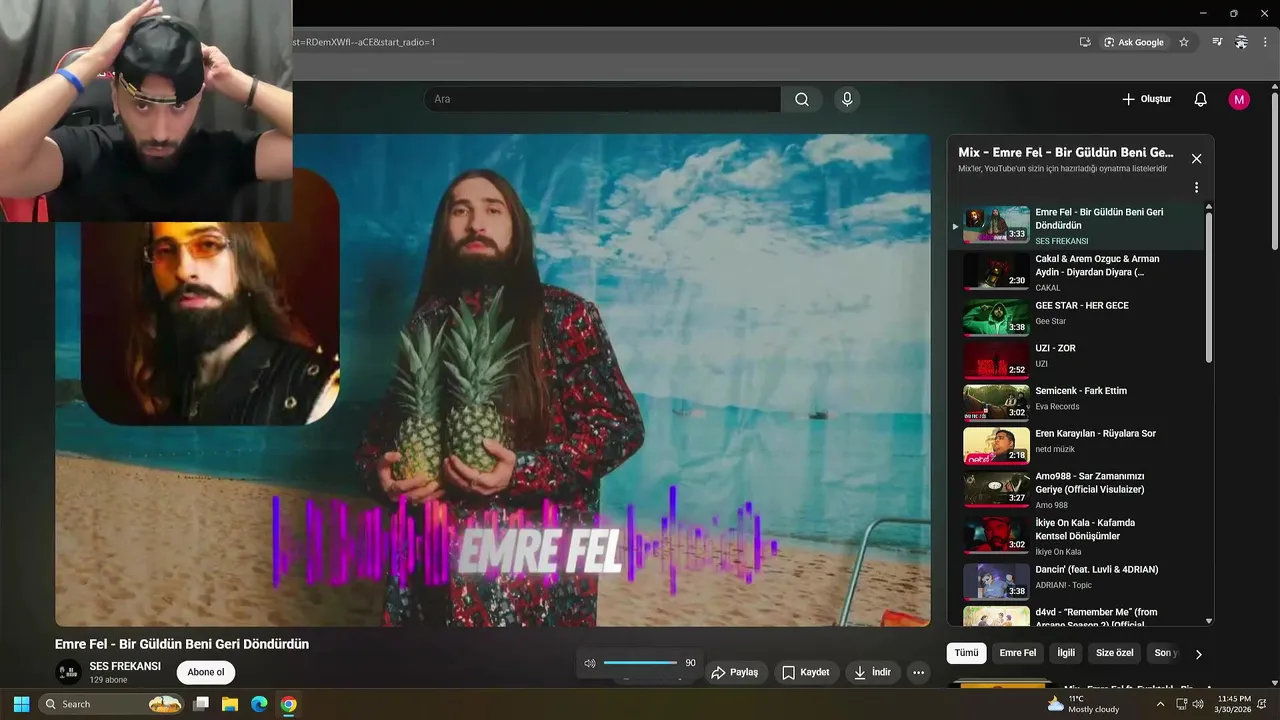Open weather widget Mostly cloudy
The image size is (1280, 720).
(1083, 704)
